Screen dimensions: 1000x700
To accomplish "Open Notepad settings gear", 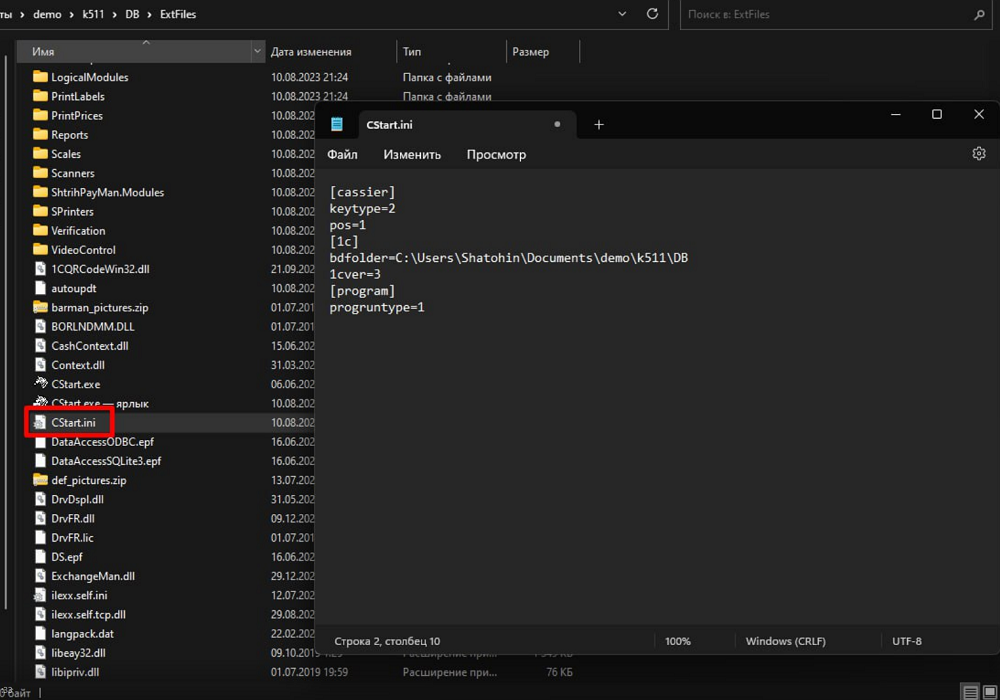I will tap(979, 154).
